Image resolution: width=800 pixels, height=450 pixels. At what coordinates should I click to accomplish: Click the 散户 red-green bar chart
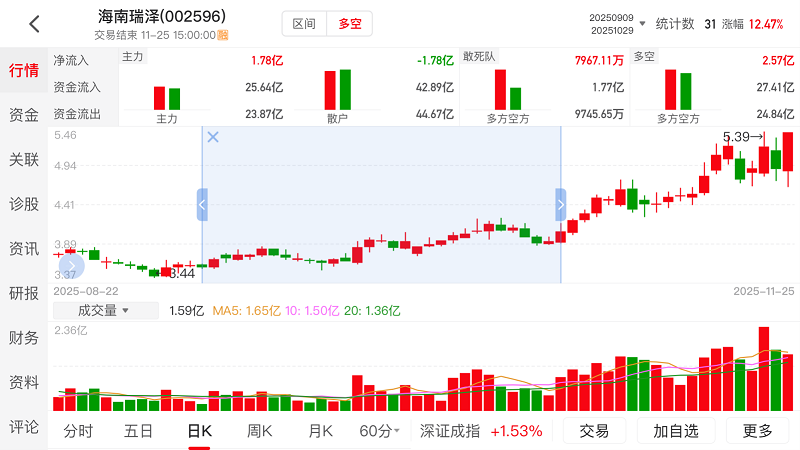(337, 90)
